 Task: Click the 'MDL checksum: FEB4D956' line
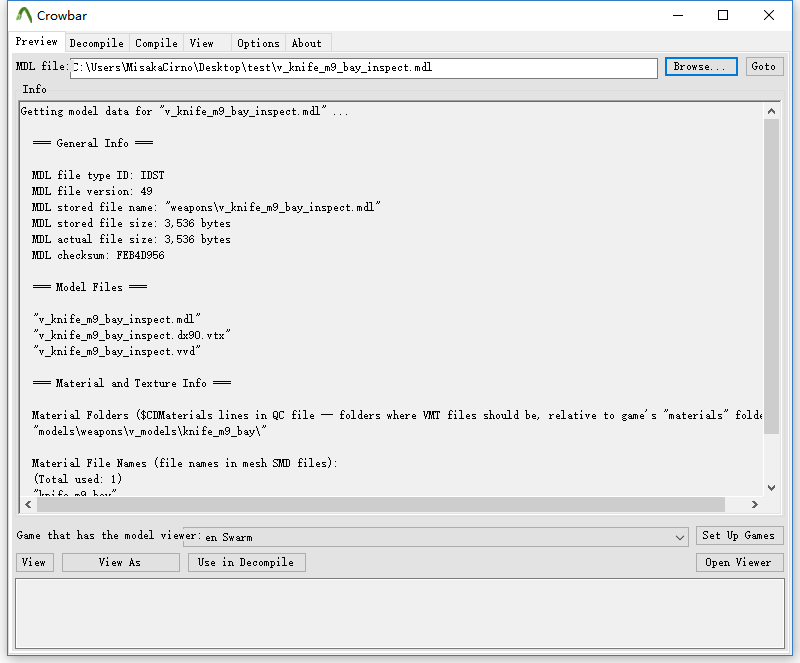tap(98, 255)
